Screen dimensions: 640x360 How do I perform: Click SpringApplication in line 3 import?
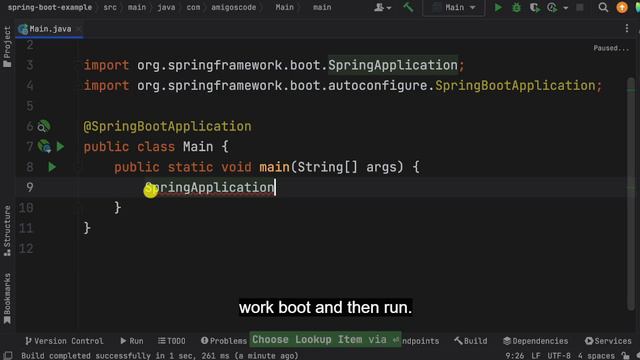click(x=393, y=65)
